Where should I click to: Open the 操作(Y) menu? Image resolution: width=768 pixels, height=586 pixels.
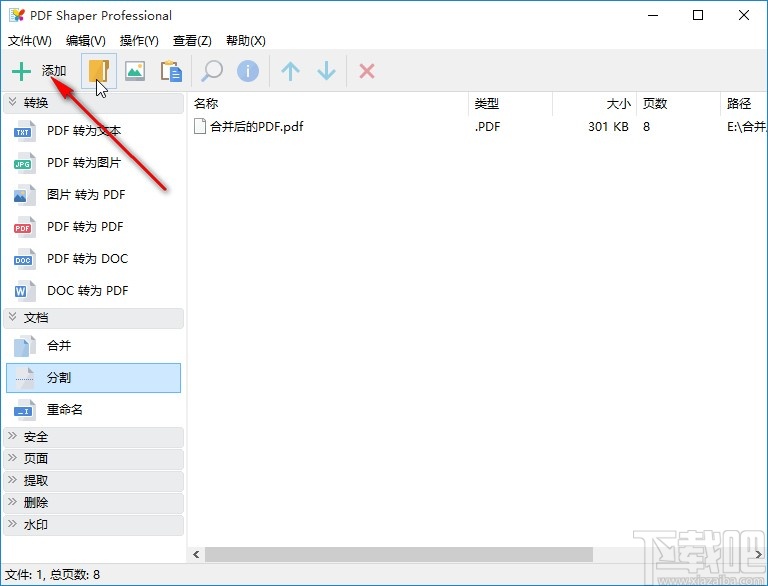pos(139,41)
